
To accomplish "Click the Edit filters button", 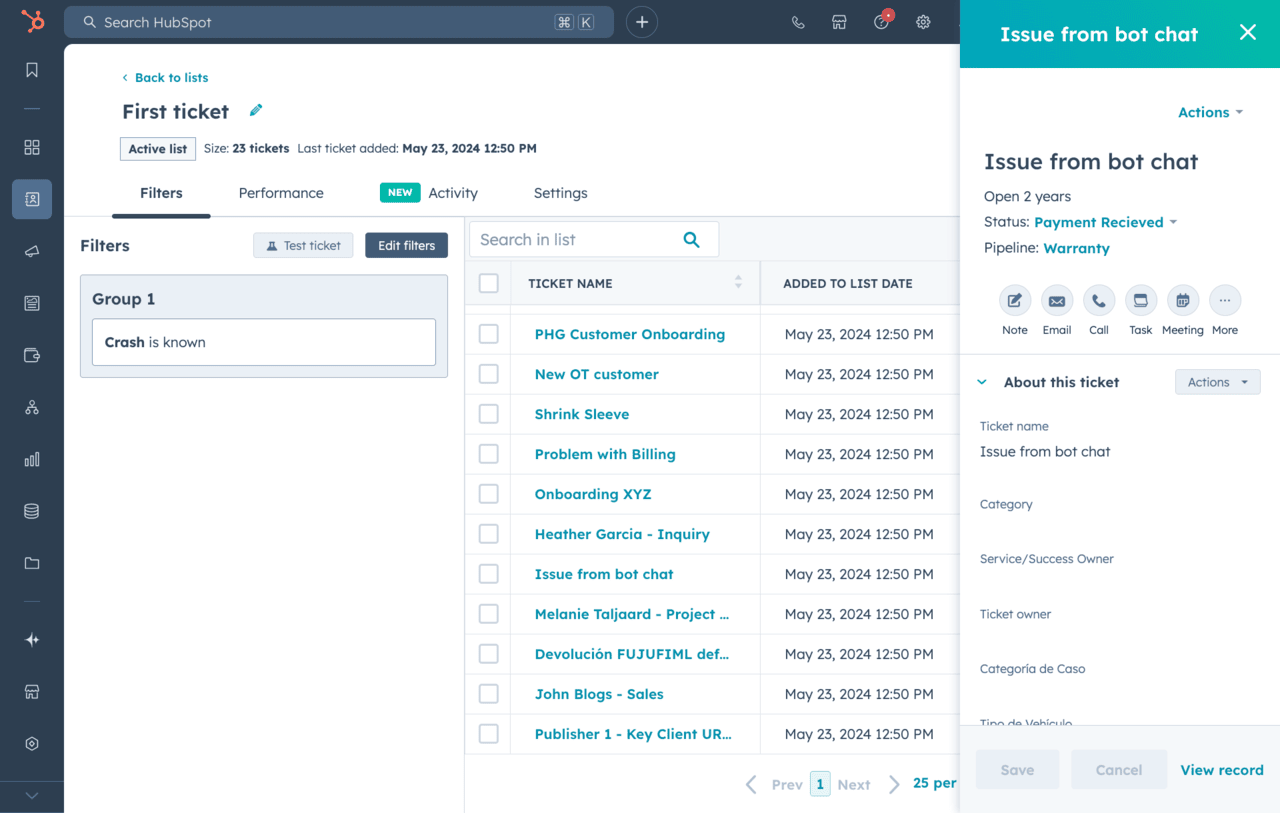I will pyautogui.click(x=406, y=245).
